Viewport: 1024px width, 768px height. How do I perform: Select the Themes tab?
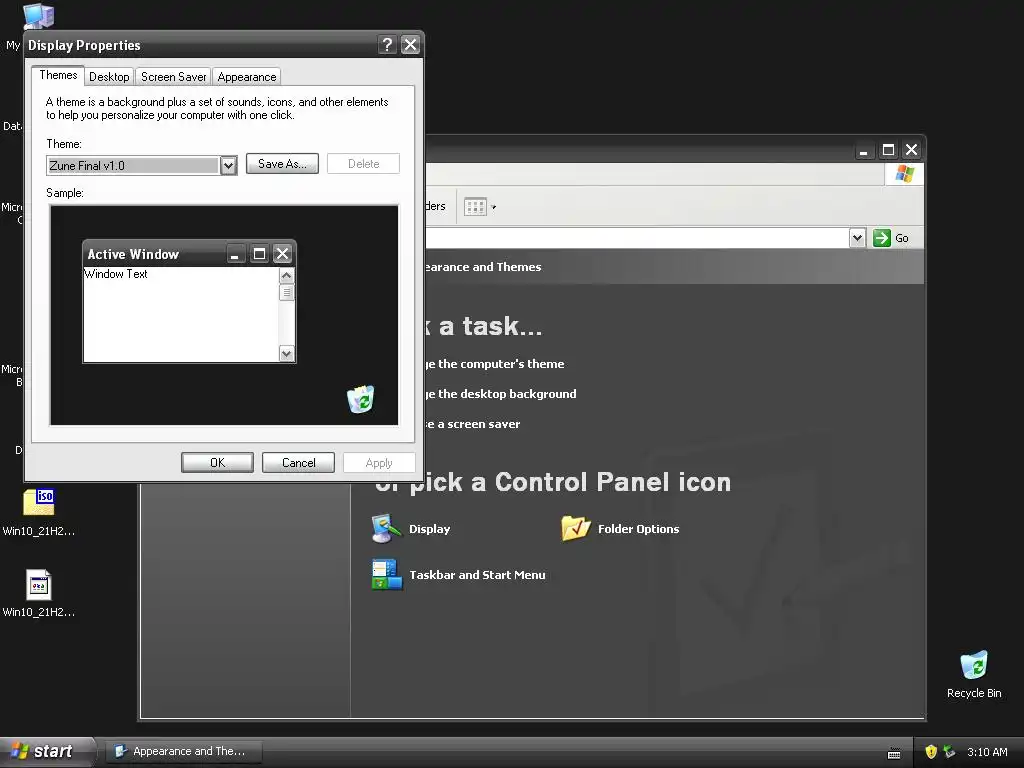58,75
